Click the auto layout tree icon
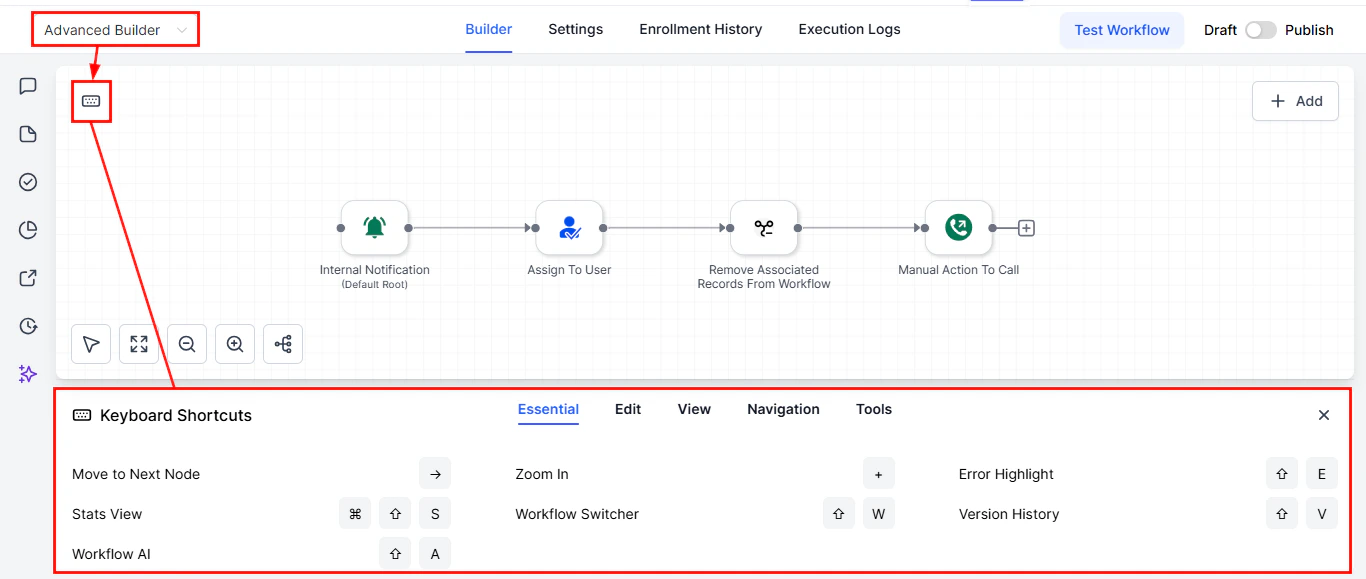1366x579 pixels. coord(283,344)
